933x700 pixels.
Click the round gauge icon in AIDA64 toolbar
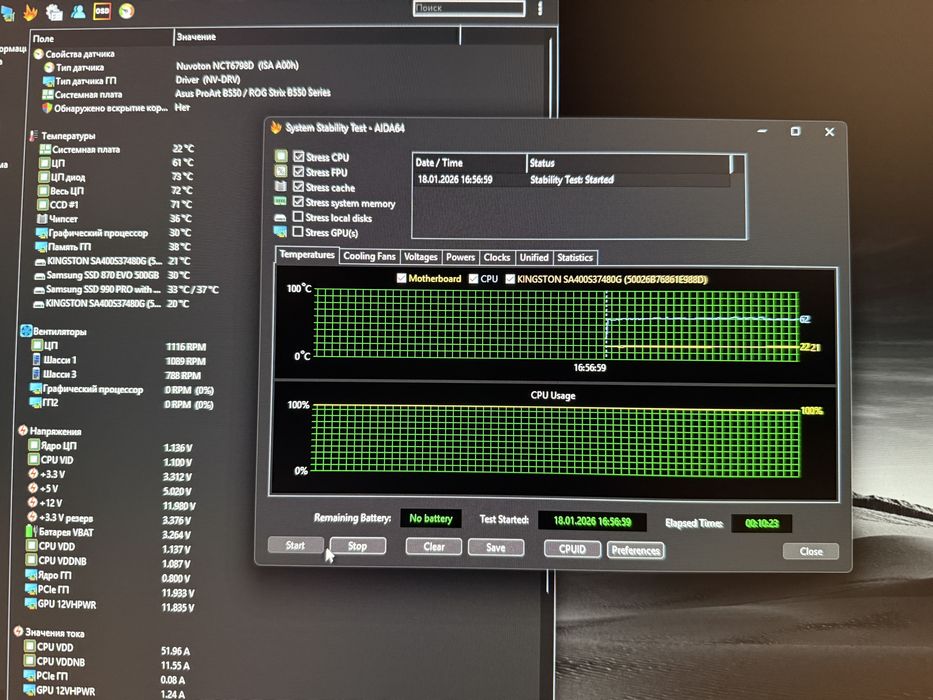[x=126, y=11]
